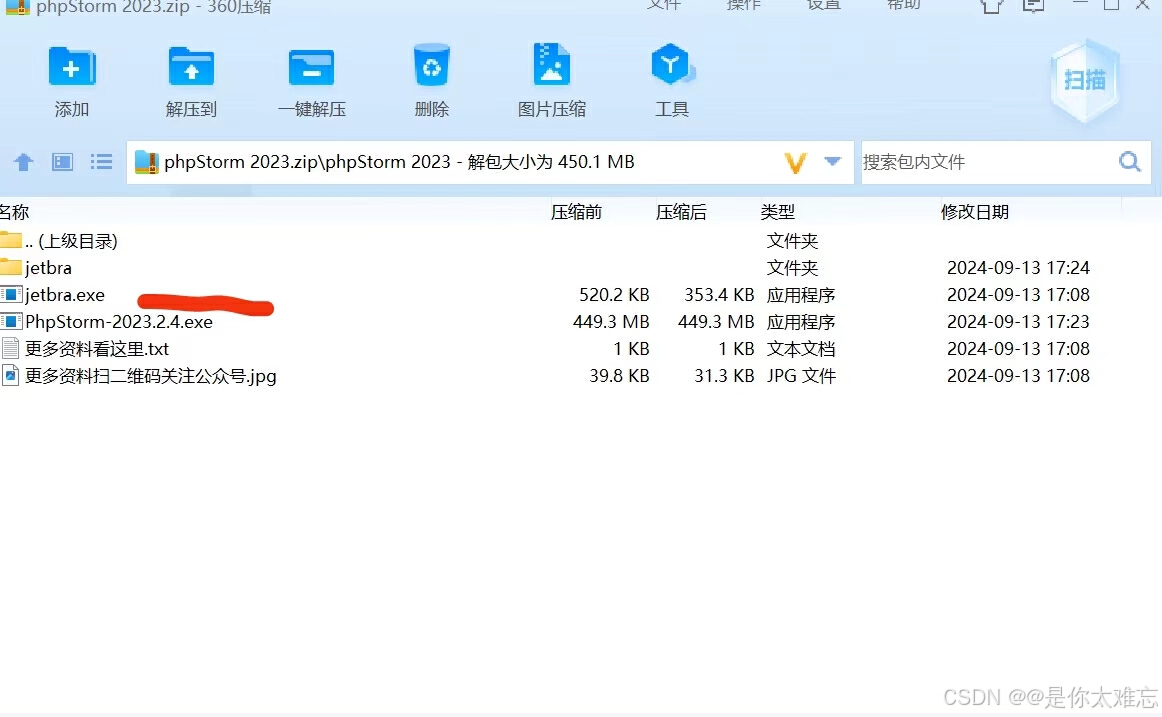The width and height of the screenshot is (1162, 717).
Task: Open the 图片压缩 image compression tool
Action: [x=551, y=65]
